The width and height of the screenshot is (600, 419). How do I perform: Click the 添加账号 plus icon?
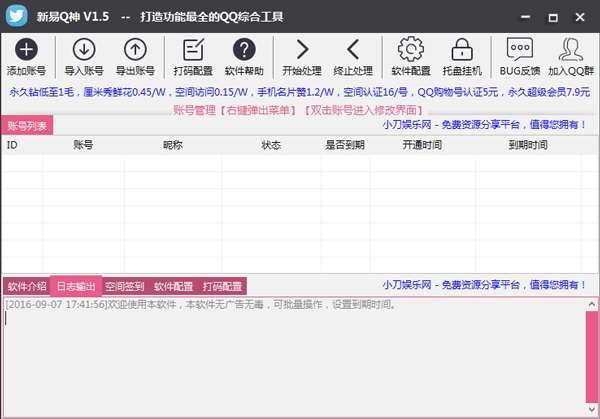[x=26, y=49]
